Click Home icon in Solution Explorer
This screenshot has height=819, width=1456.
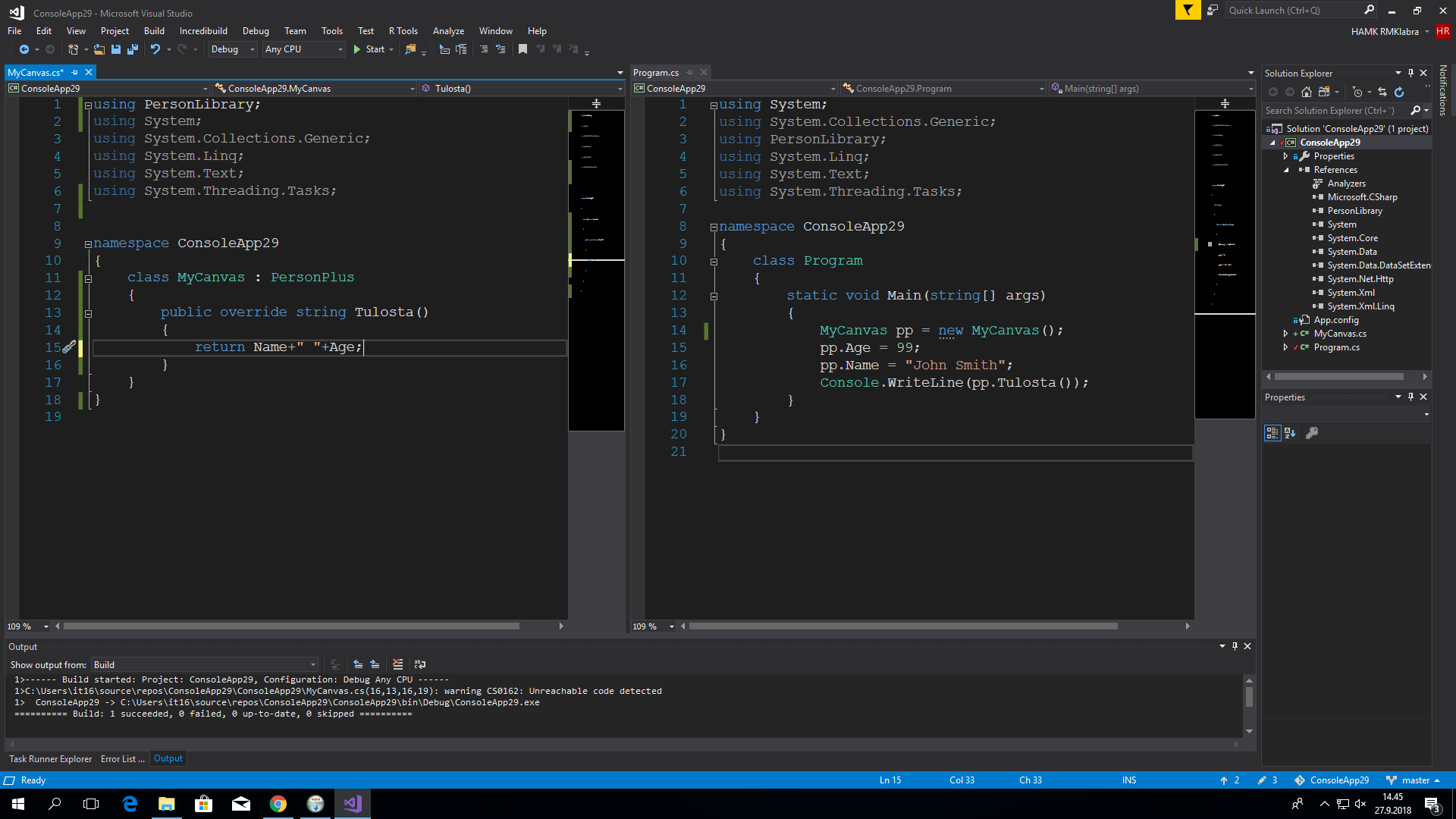(1306, 92)
